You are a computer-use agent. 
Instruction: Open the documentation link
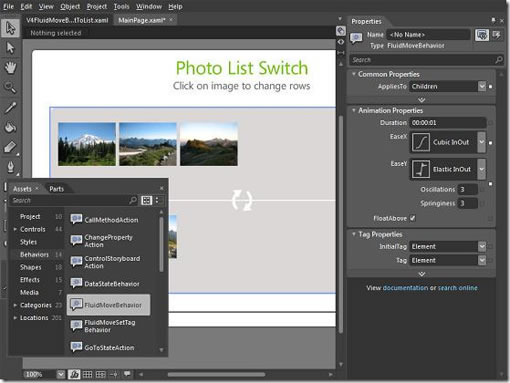pyautogui.click(x=405, y=288)
